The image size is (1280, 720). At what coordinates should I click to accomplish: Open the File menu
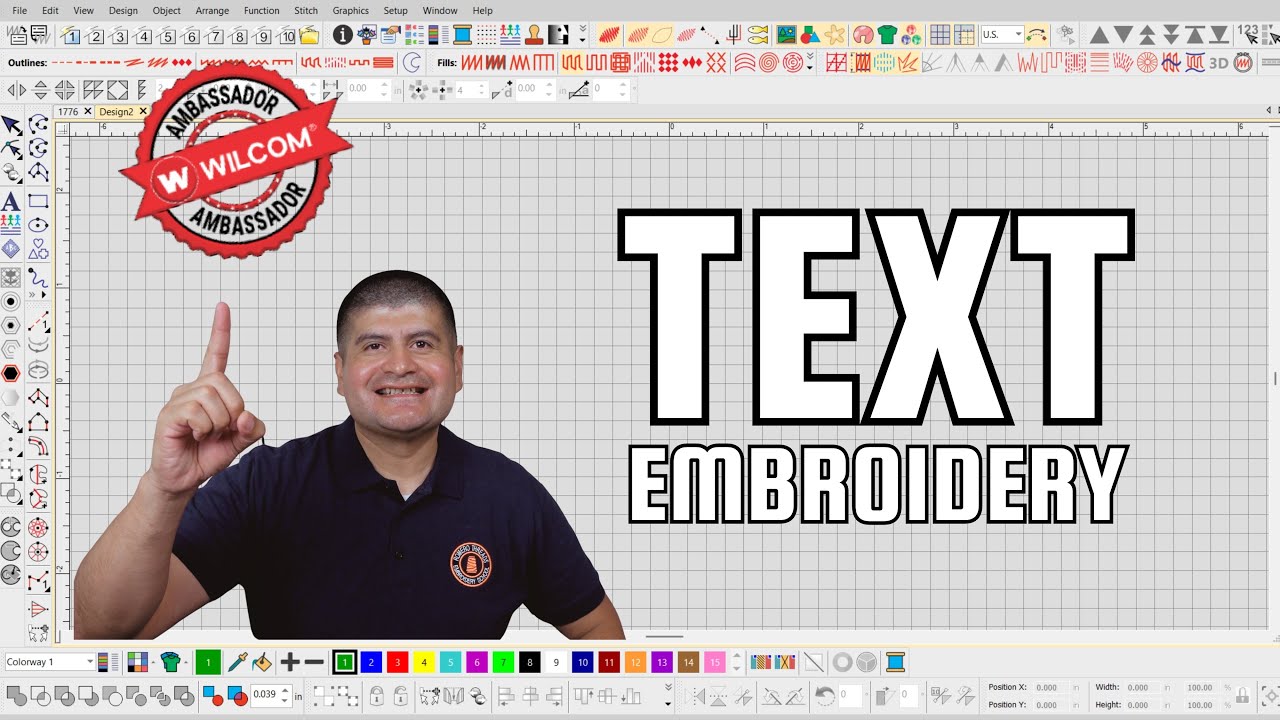[20, 10]
